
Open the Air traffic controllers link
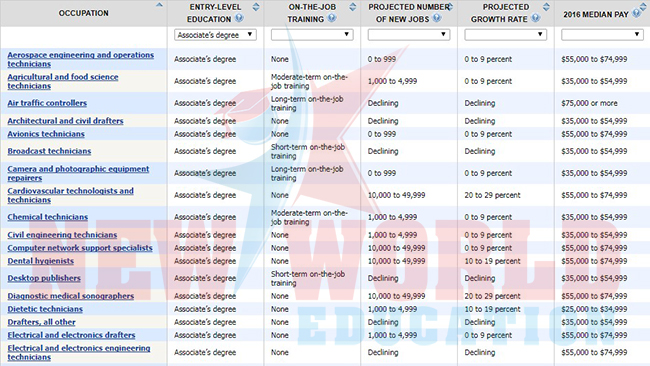(47, 103)
